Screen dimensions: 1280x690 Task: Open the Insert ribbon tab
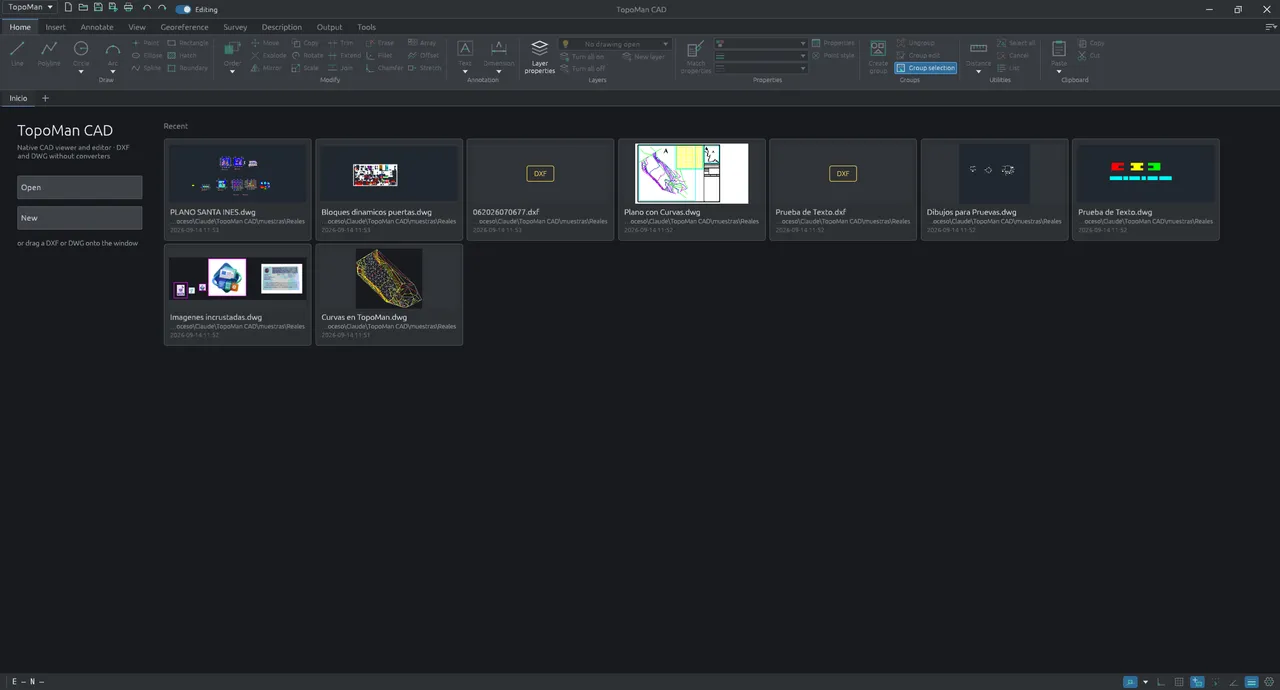55,27
